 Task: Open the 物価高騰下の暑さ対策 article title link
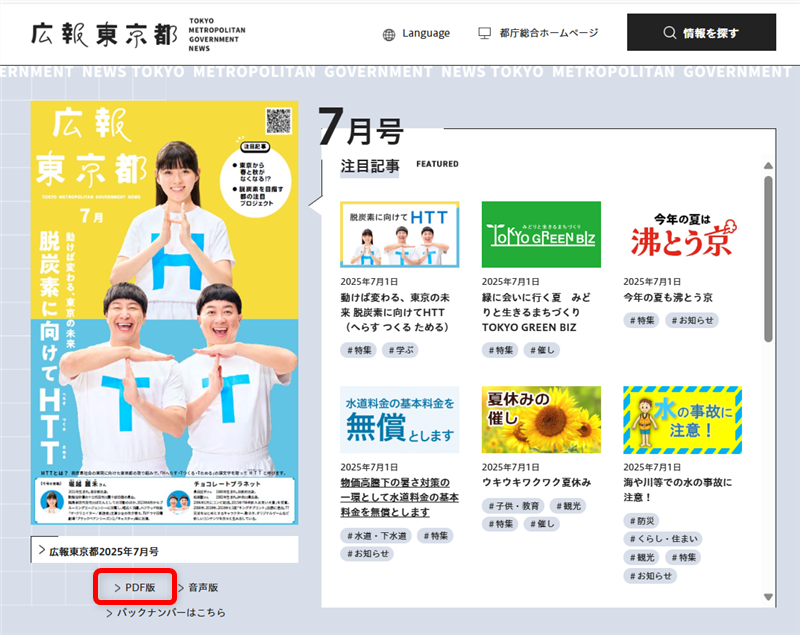coord(399,497)
